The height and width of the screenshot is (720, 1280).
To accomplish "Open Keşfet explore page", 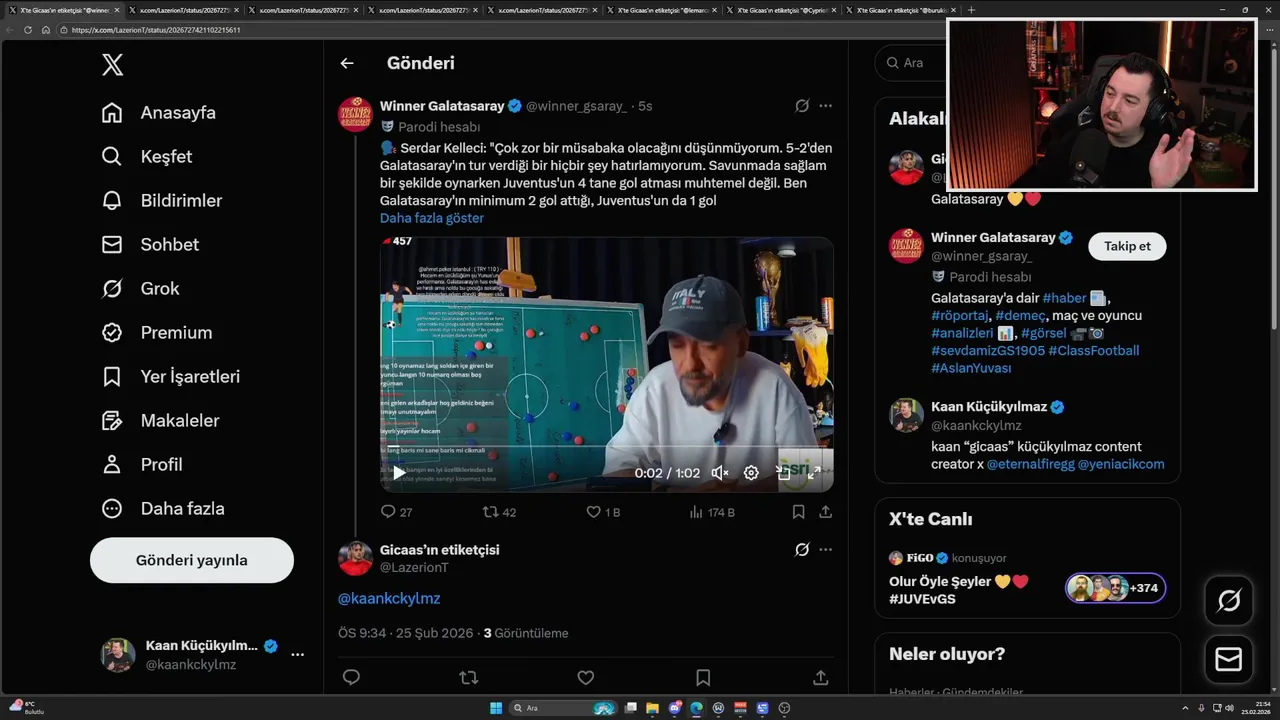I will point(147,156).
